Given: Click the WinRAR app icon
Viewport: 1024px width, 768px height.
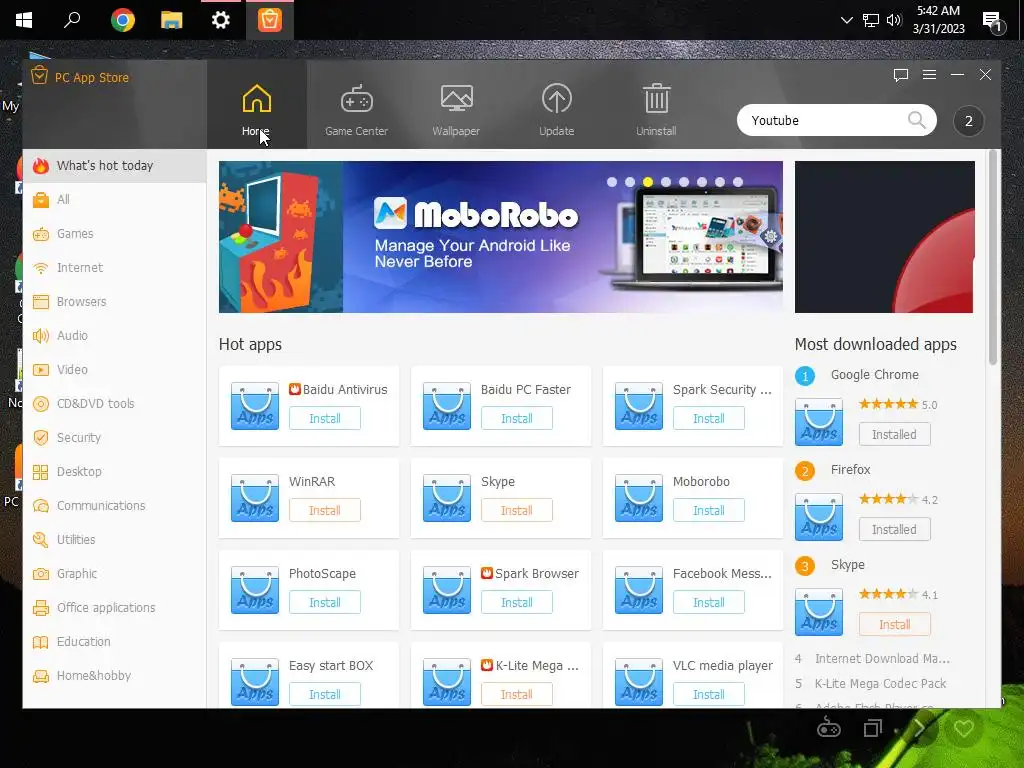Looking at the screenshot, I should [255, 498].
